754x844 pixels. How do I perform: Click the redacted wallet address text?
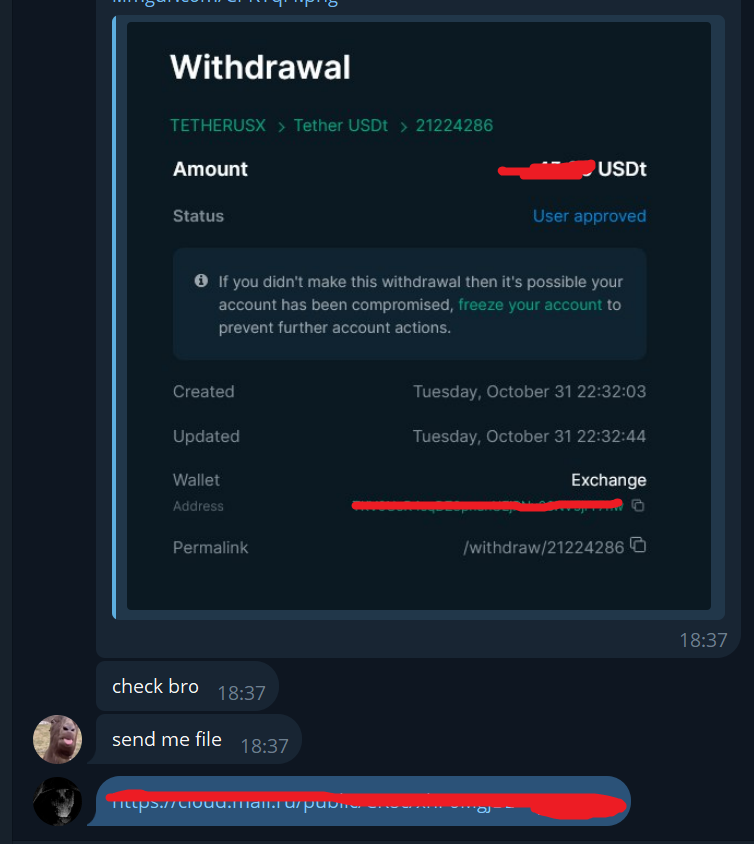(487, 505)
